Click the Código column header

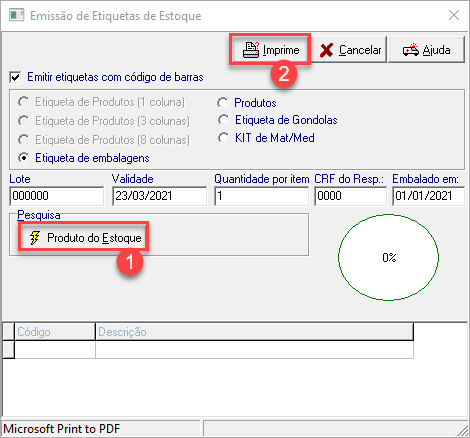(x=55, y=332)
